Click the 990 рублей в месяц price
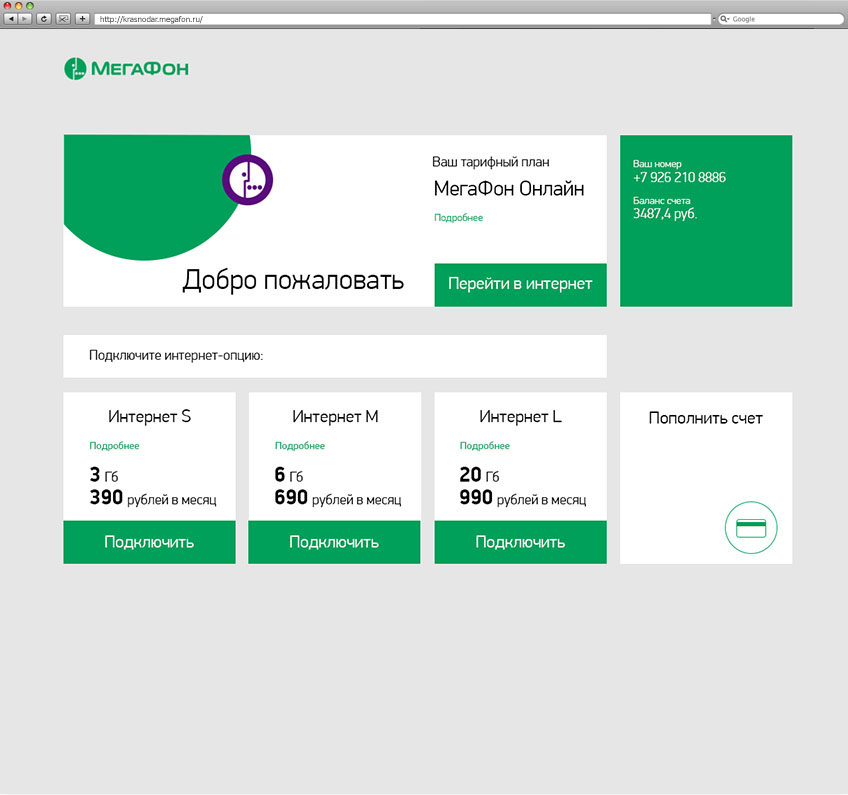The image size is (848, 795). pyautogui.click(x=523, y=498)
